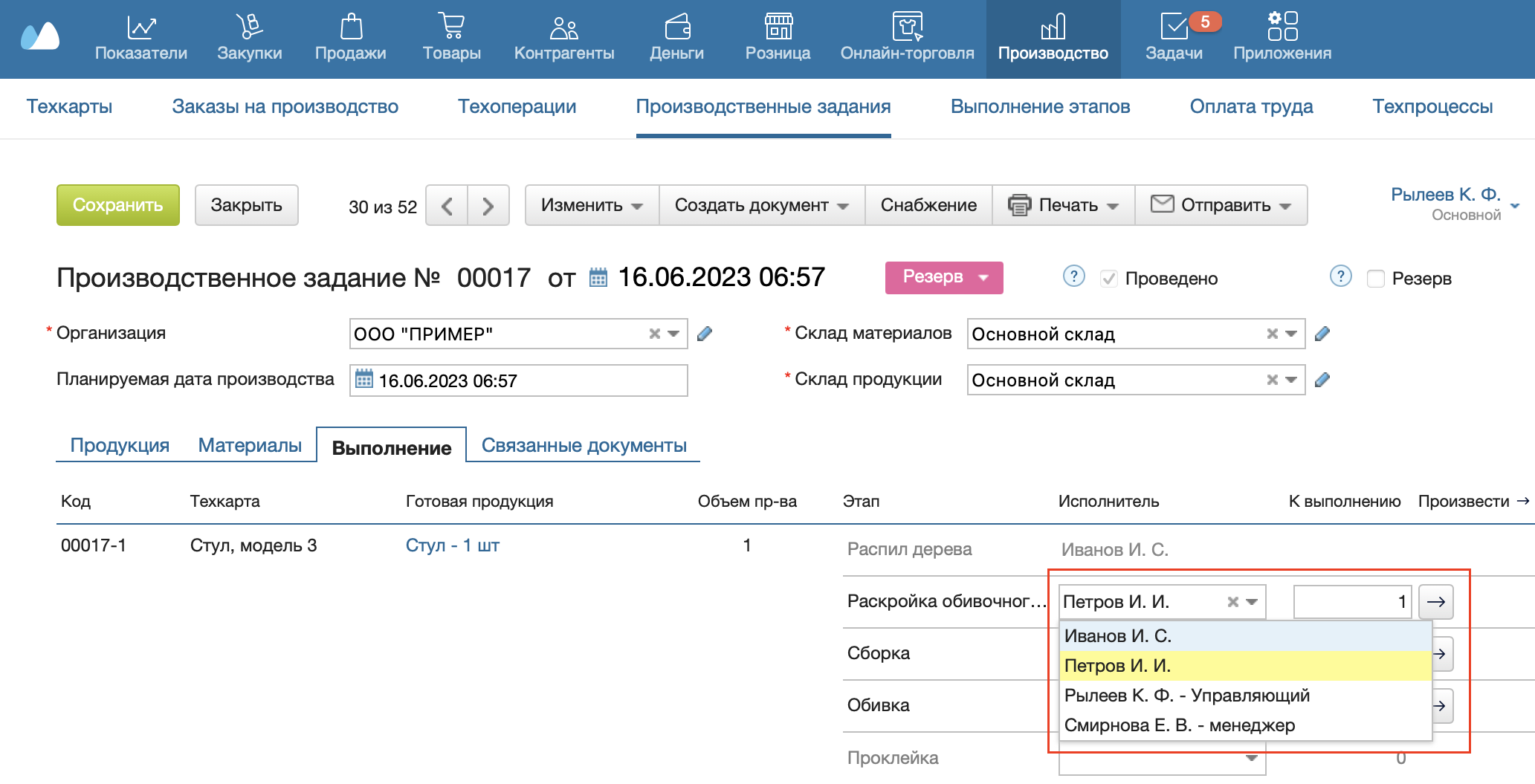The height and width of the screenshot is (784, 1535).
Task: Edit the Организация with pencil icon
Action: 705,334
